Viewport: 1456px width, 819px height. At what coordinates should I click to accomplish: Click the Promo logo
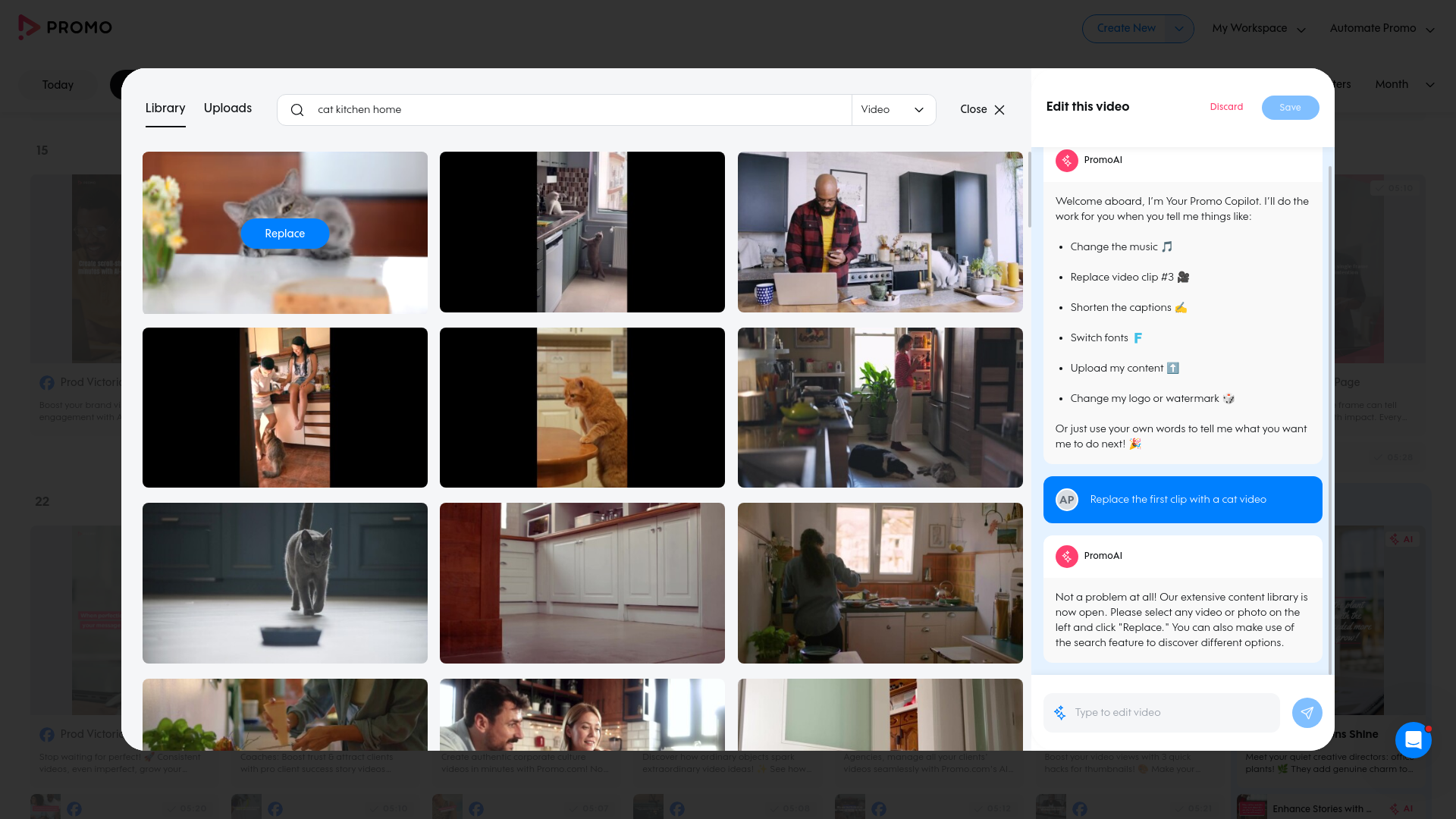click(x=65, y=27)
